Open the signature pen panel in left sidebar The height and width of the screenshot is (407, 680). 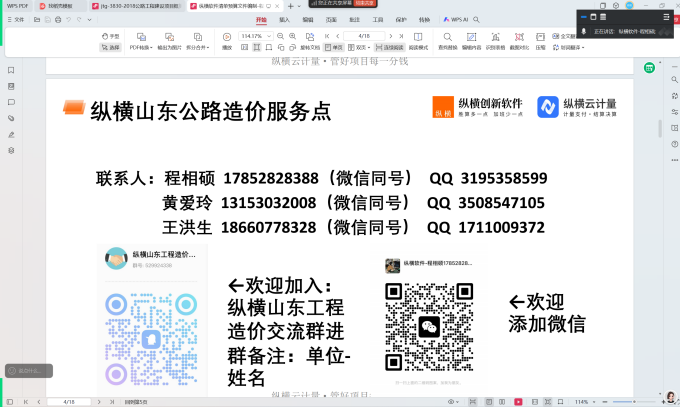pos(11,135)
